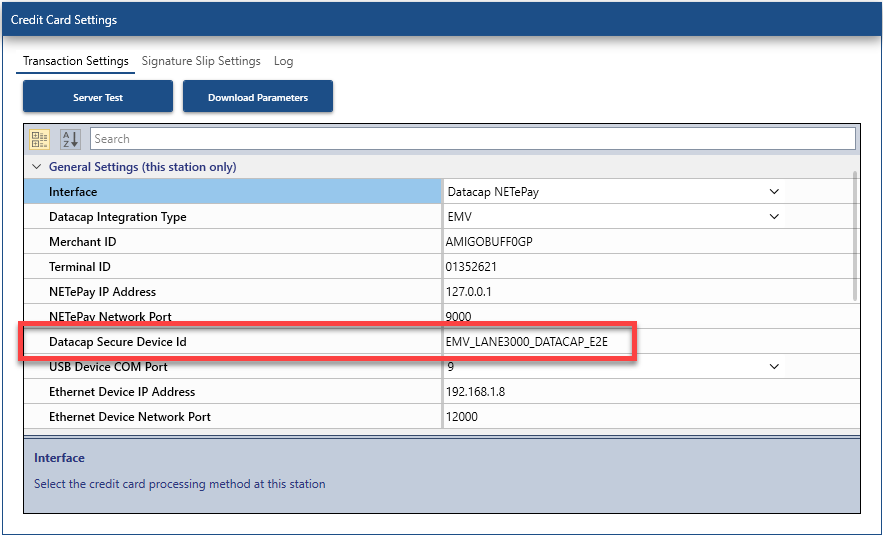Select the NETePay Network Port row
The width and height of the screenshot is (883, 536).
[x=230, y=317]
